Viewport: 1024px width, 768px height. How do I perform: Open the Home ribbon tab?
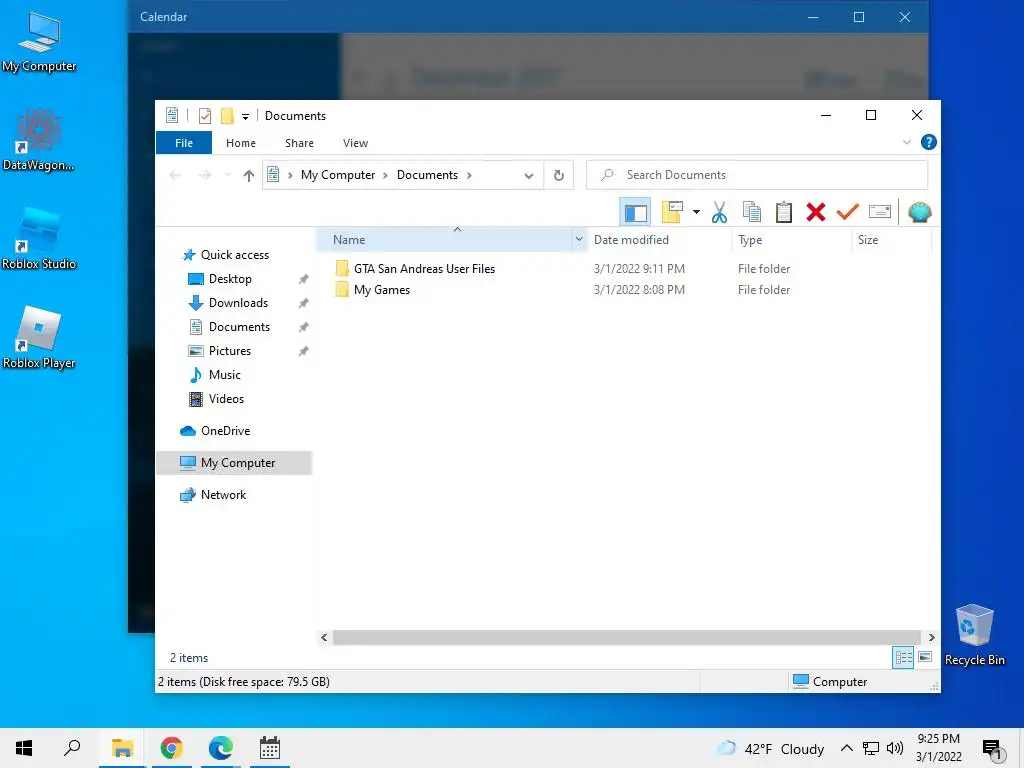pyautogui.click(x=241, y=143)
